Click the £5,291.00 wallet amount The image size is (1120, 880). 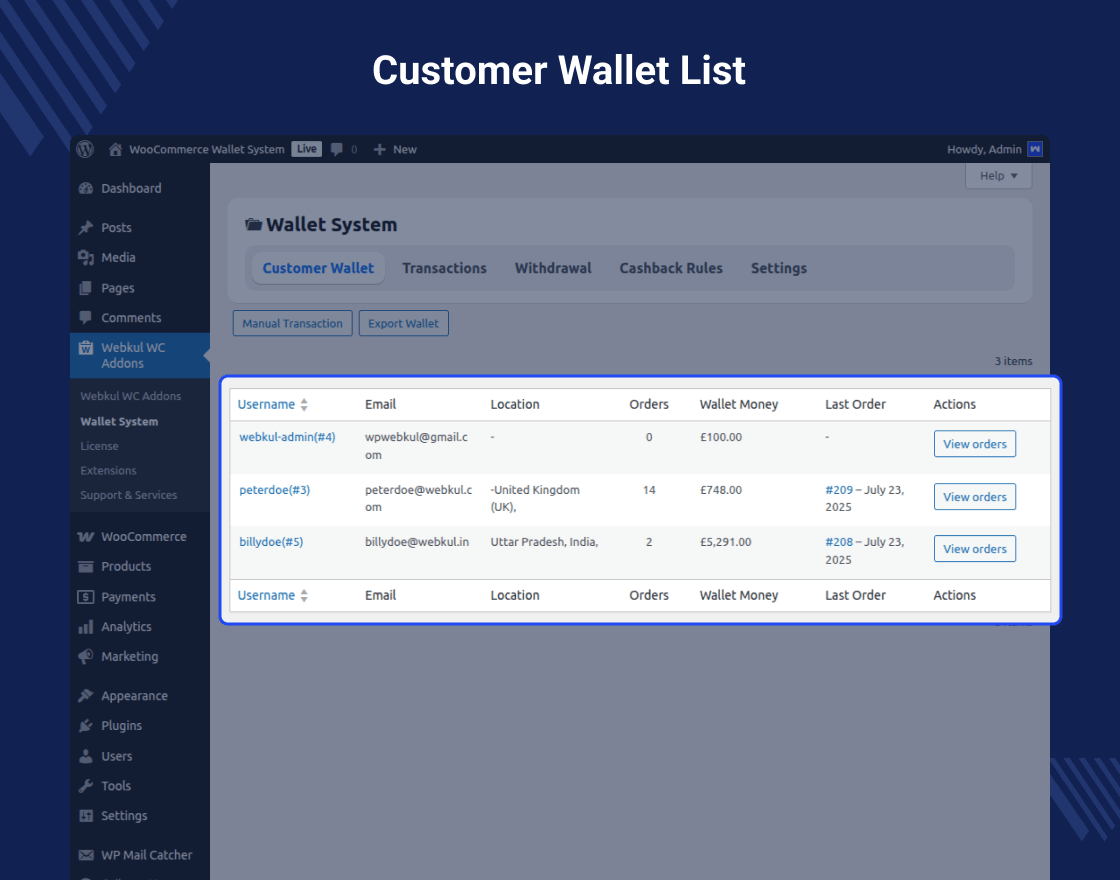[x=725, y=542]
